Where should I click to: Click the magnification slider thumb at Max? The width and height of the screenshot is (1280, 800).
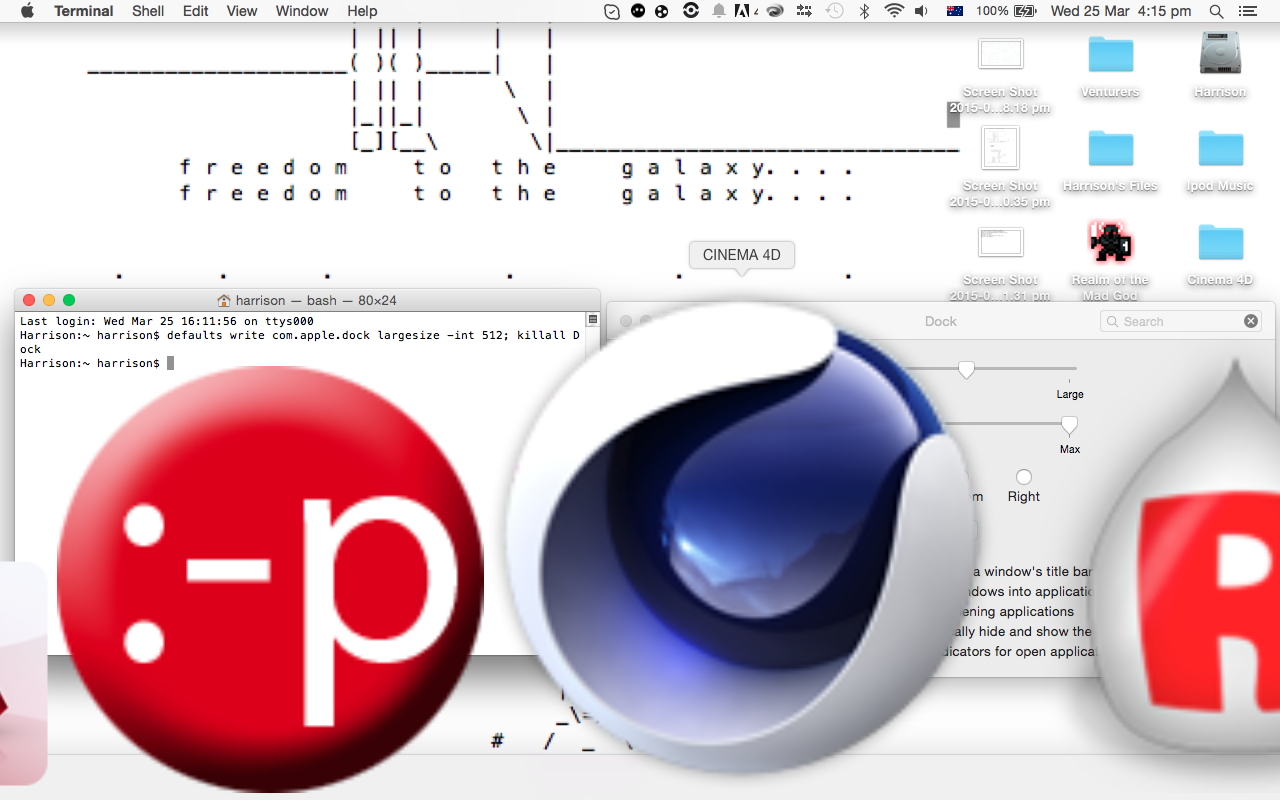pos(1069,425)
